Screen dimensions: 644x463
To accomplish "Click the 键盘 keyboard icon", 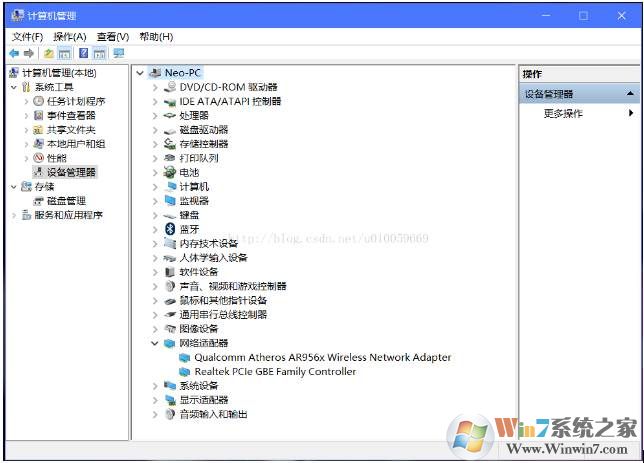I will 170,215.
